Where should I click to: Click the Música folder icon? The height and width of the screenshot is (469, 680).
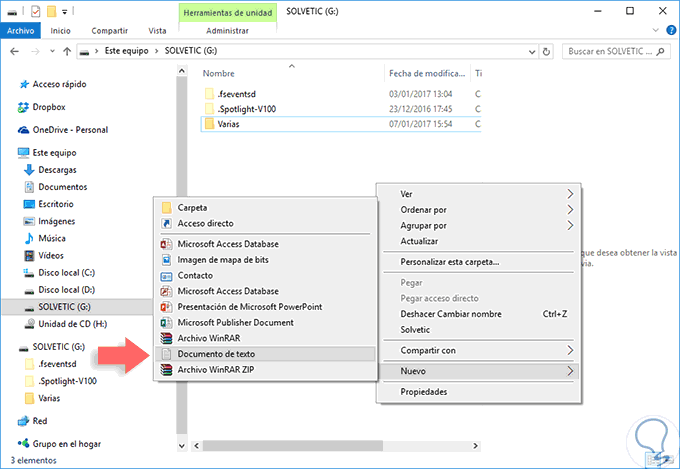pyautogui.click(x=29, y=238)
